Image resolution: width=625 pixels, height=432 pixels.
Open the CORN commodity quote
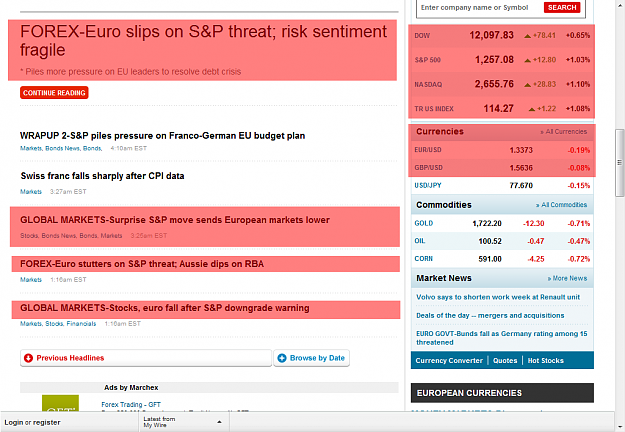[423, 259]
